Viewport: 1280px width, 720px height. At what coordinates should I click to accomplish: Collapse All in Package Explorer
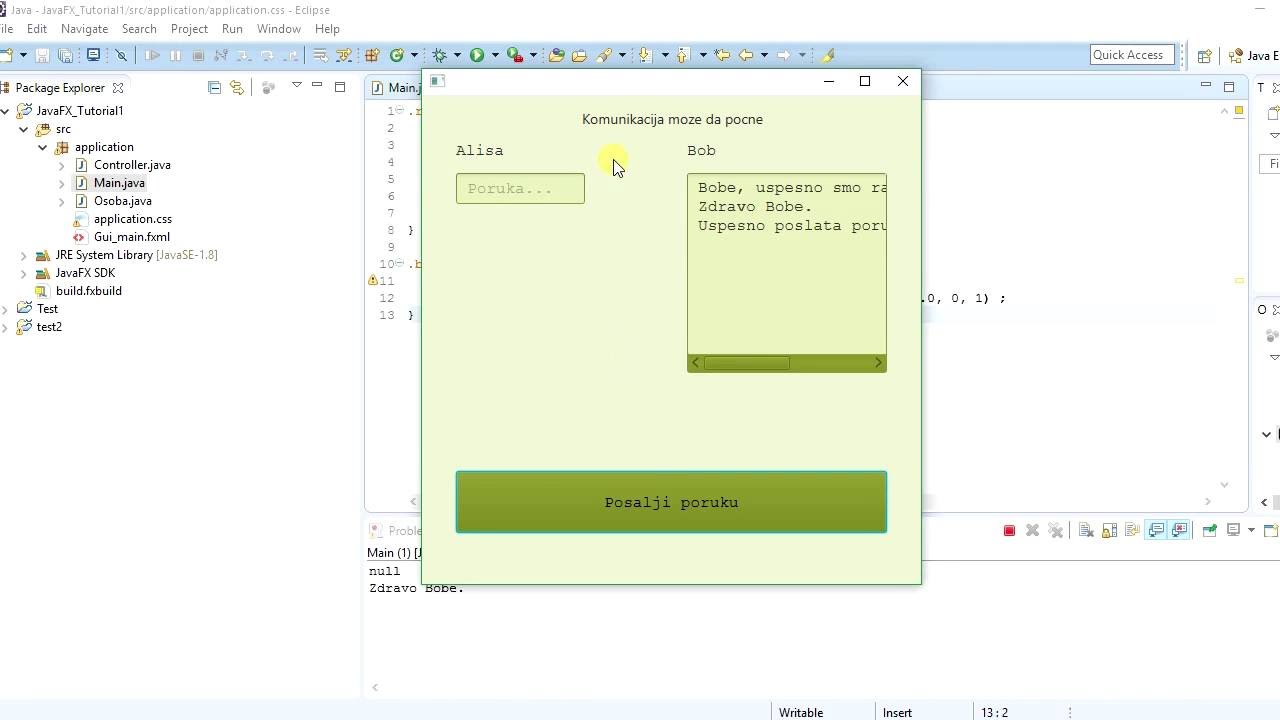tap(214, 87)
